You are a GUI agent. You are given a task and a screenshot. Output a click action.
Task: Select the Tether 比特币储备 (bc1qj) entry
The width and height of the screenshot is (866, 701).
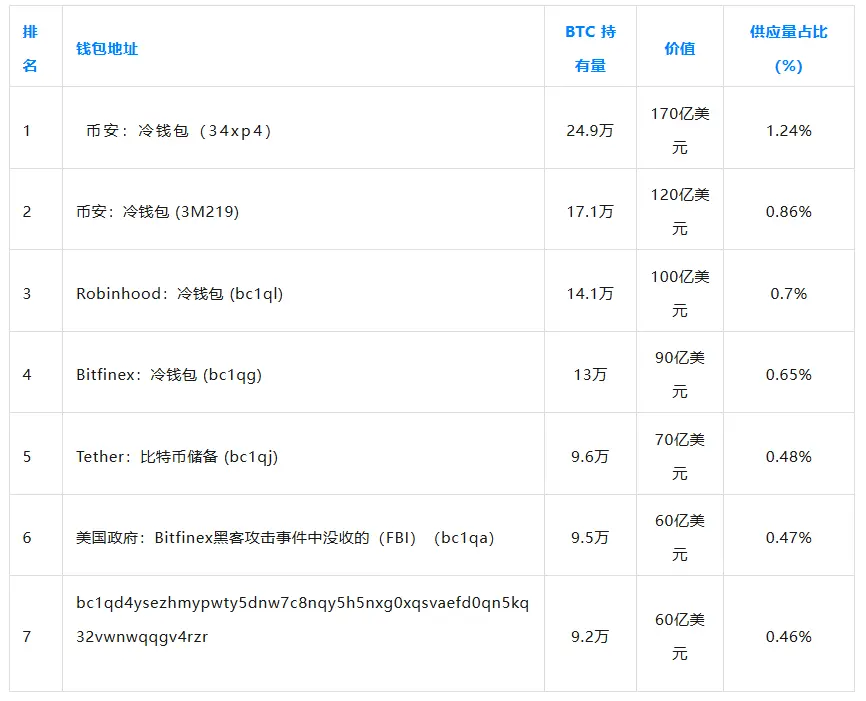tap(177, 457)
